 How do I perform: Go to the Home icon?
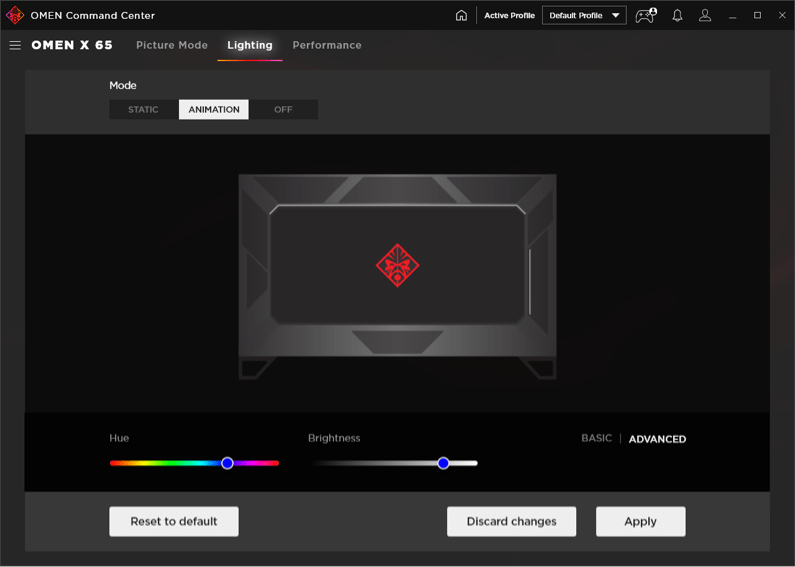click(461, 15)
